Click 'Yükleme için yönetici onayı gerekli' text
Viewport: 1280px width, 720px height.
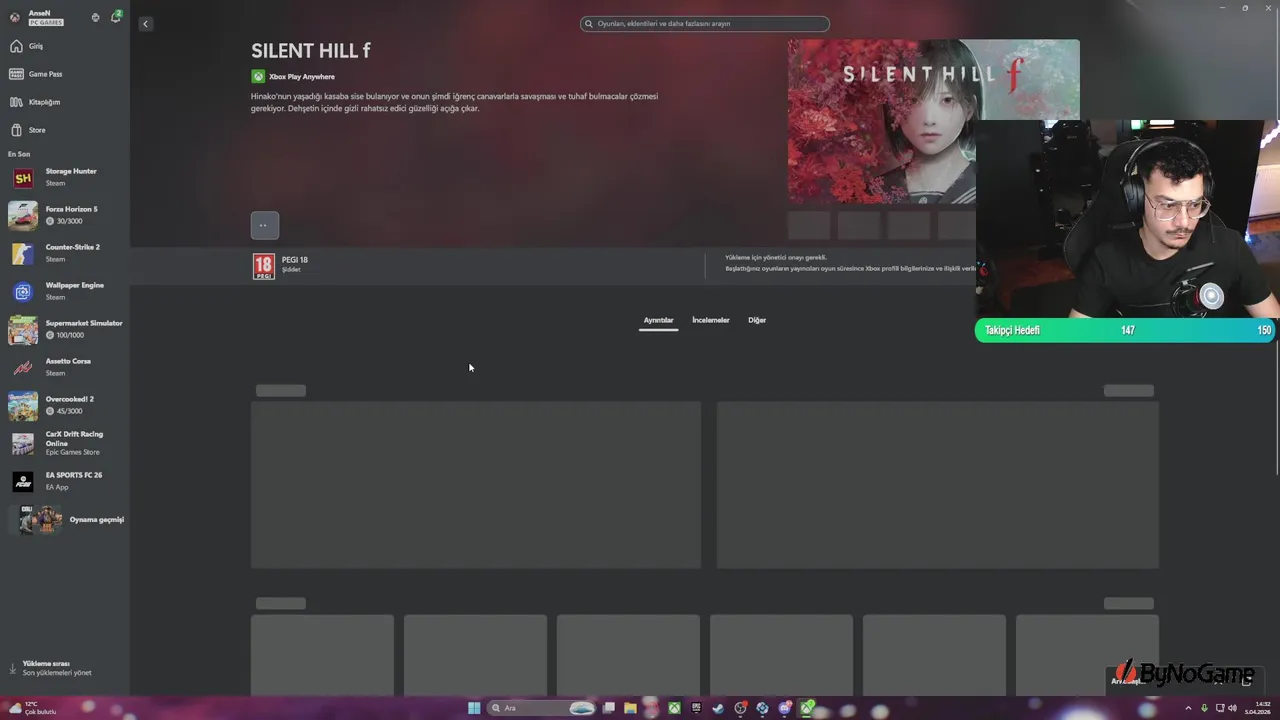[776, 258]
